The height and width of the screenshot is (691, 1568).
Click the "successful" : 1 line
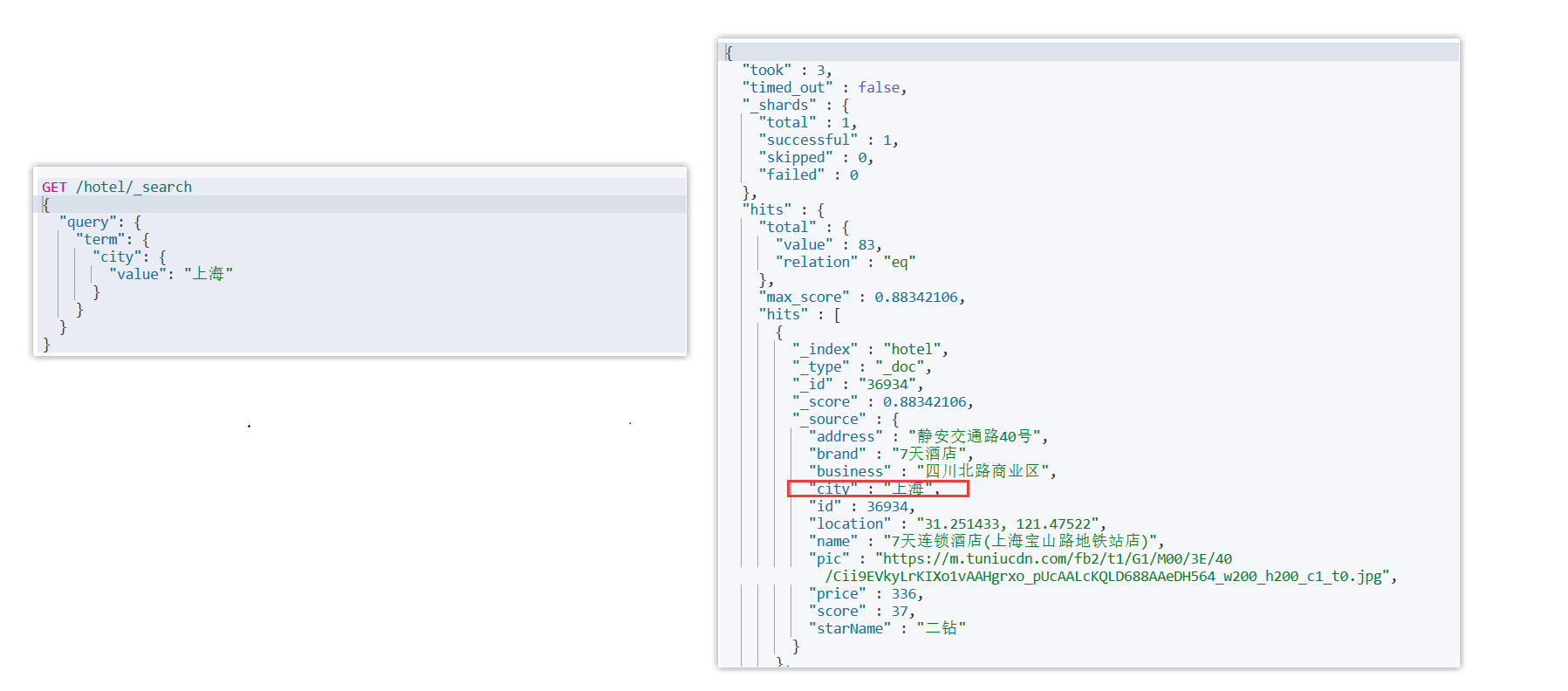coord(828,140)
